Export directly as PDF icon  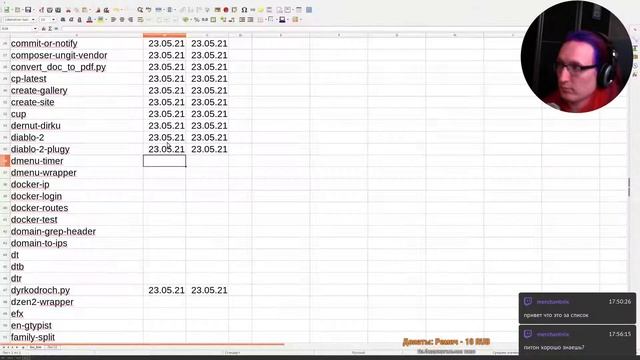click(x=42, y=10)
